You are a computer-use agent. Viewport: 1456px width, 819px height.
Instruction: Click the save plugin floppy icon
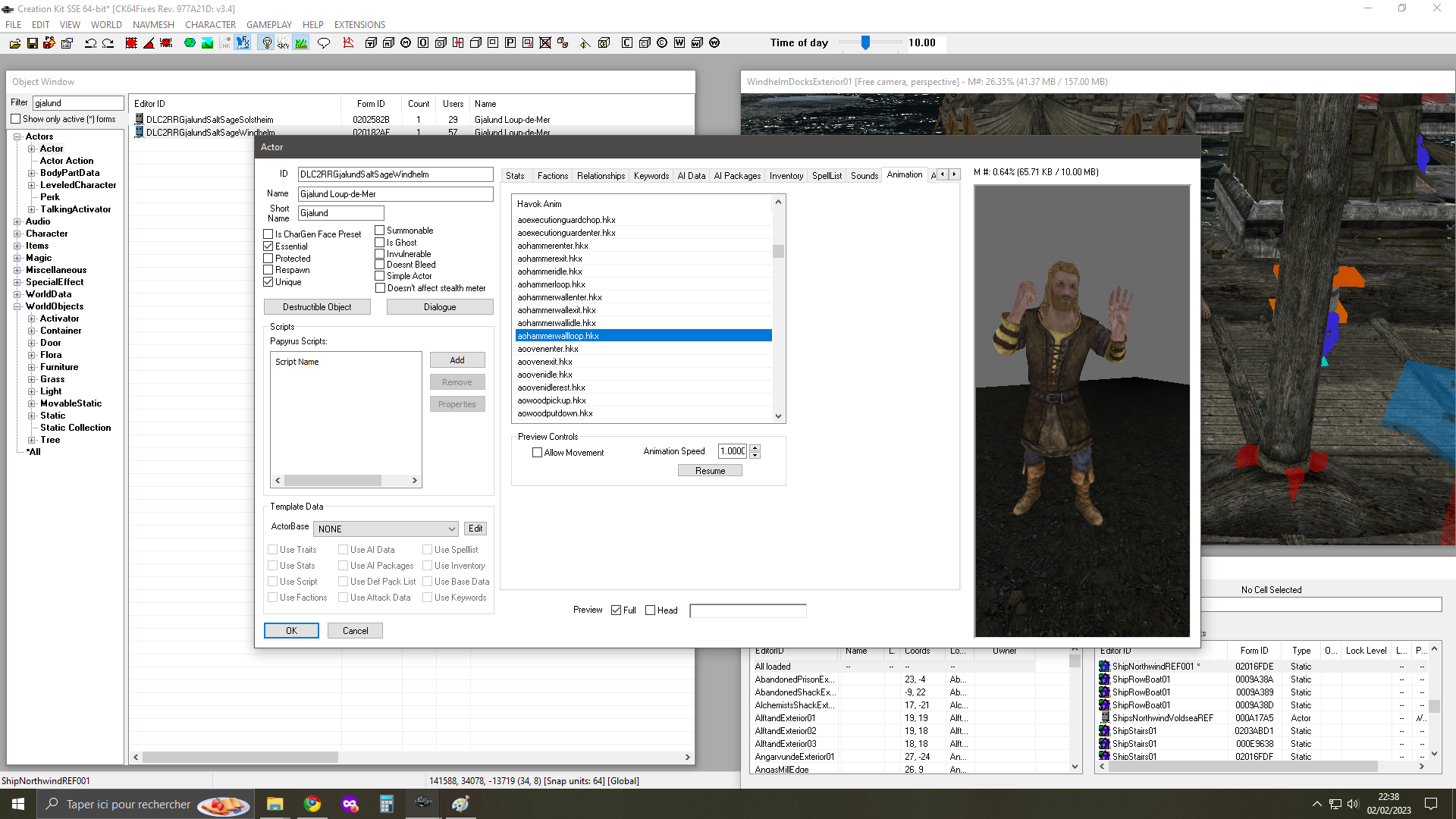(32, 43)
